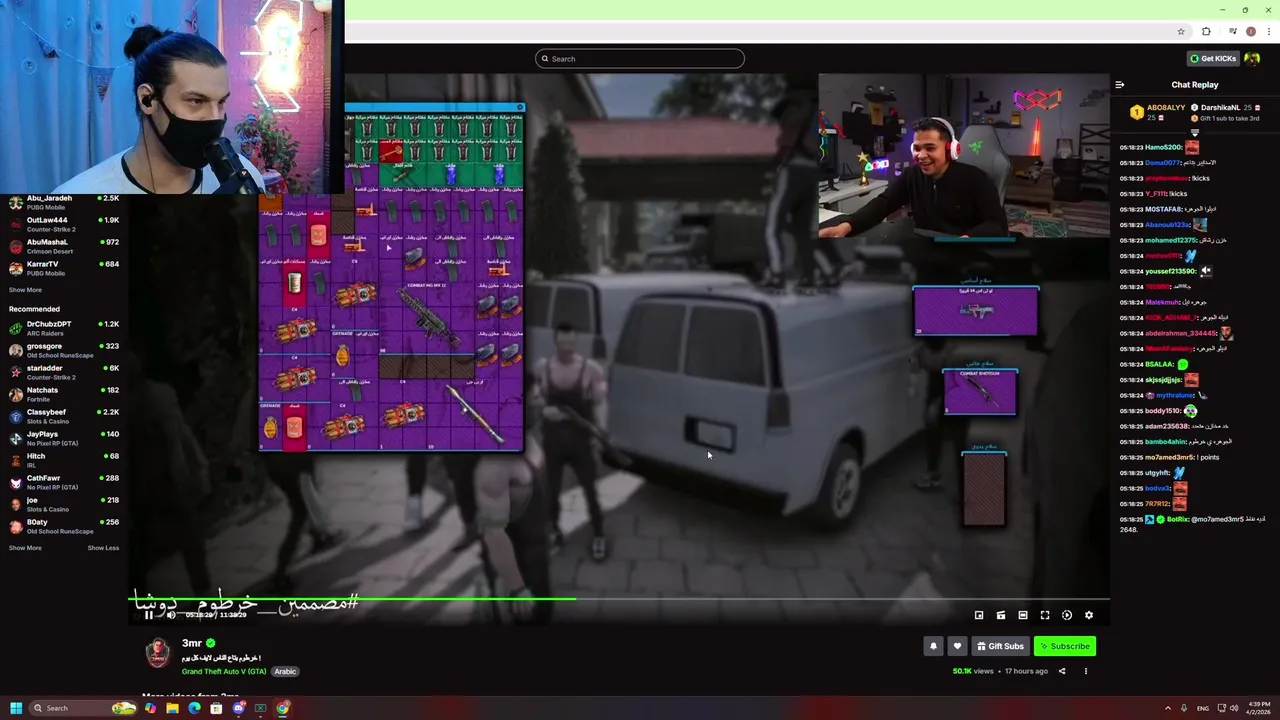Open B0aty recommended channel
1280x720 pixels.
64,526
